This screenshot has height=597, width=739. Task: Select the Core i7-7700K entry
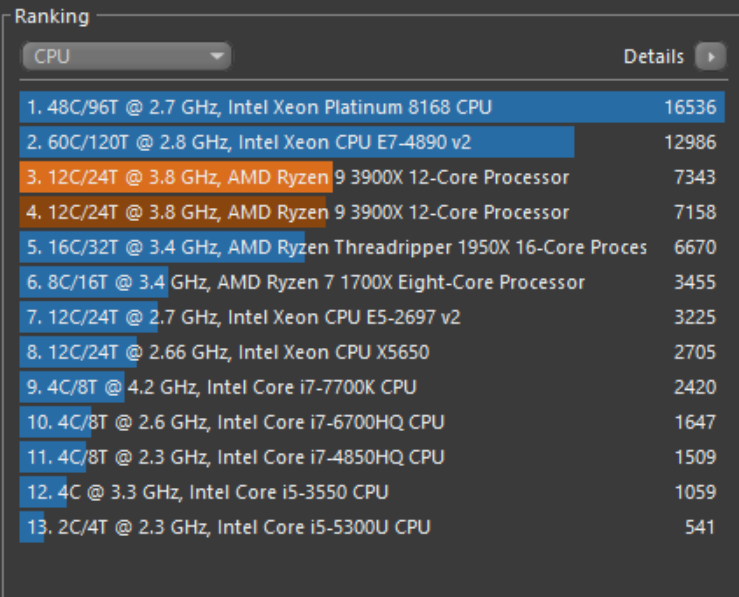[x=372, y=387]
